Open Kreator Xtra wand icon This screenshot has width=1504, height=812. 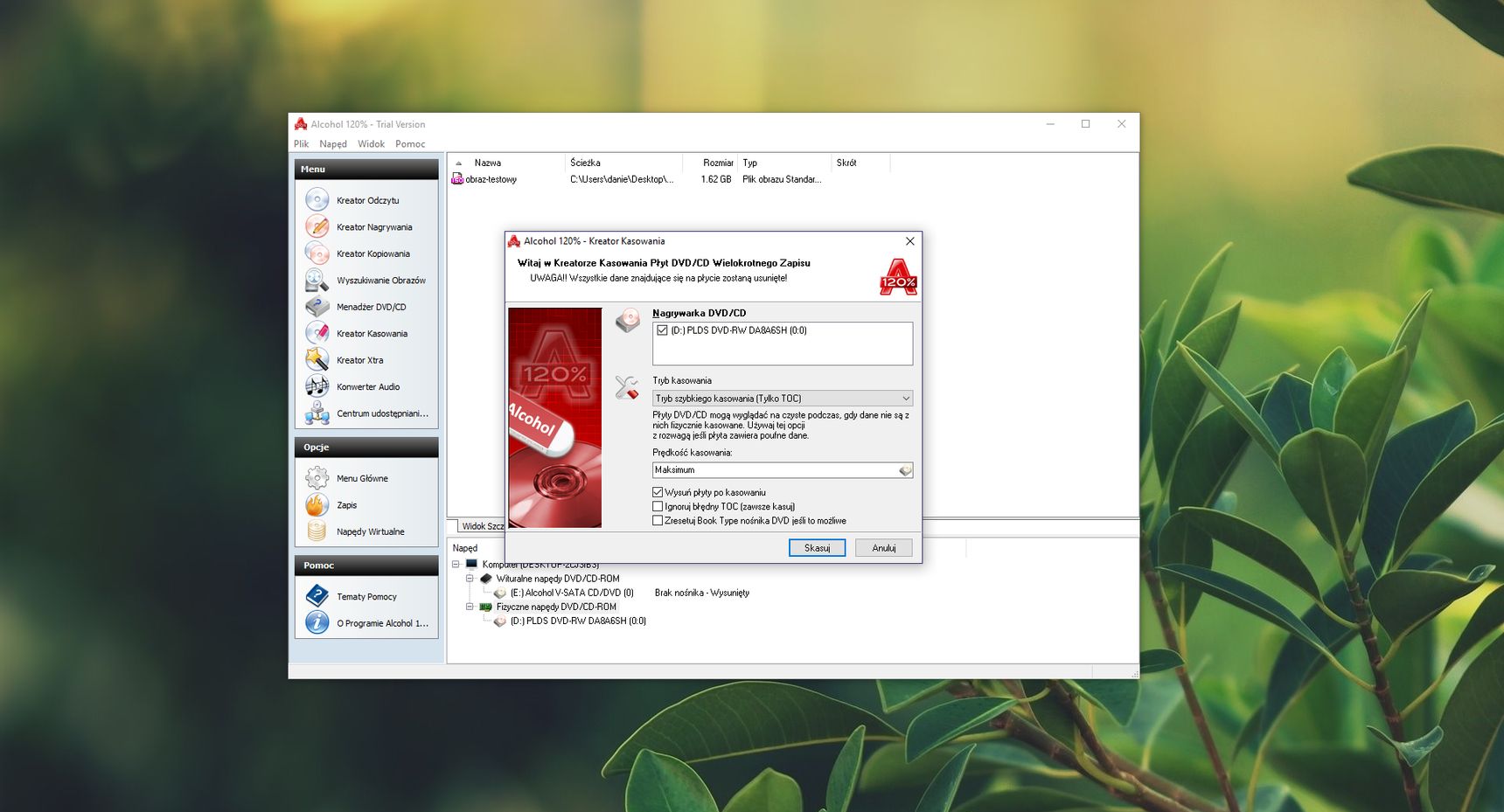(317, 360)
